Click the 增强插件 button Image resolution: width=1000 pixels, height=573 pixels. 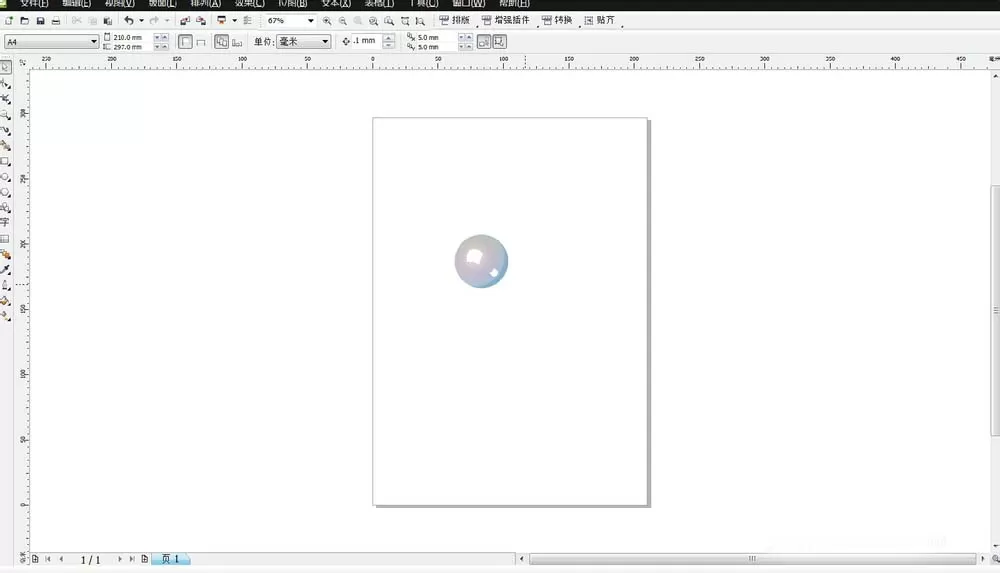click(506, 20)
